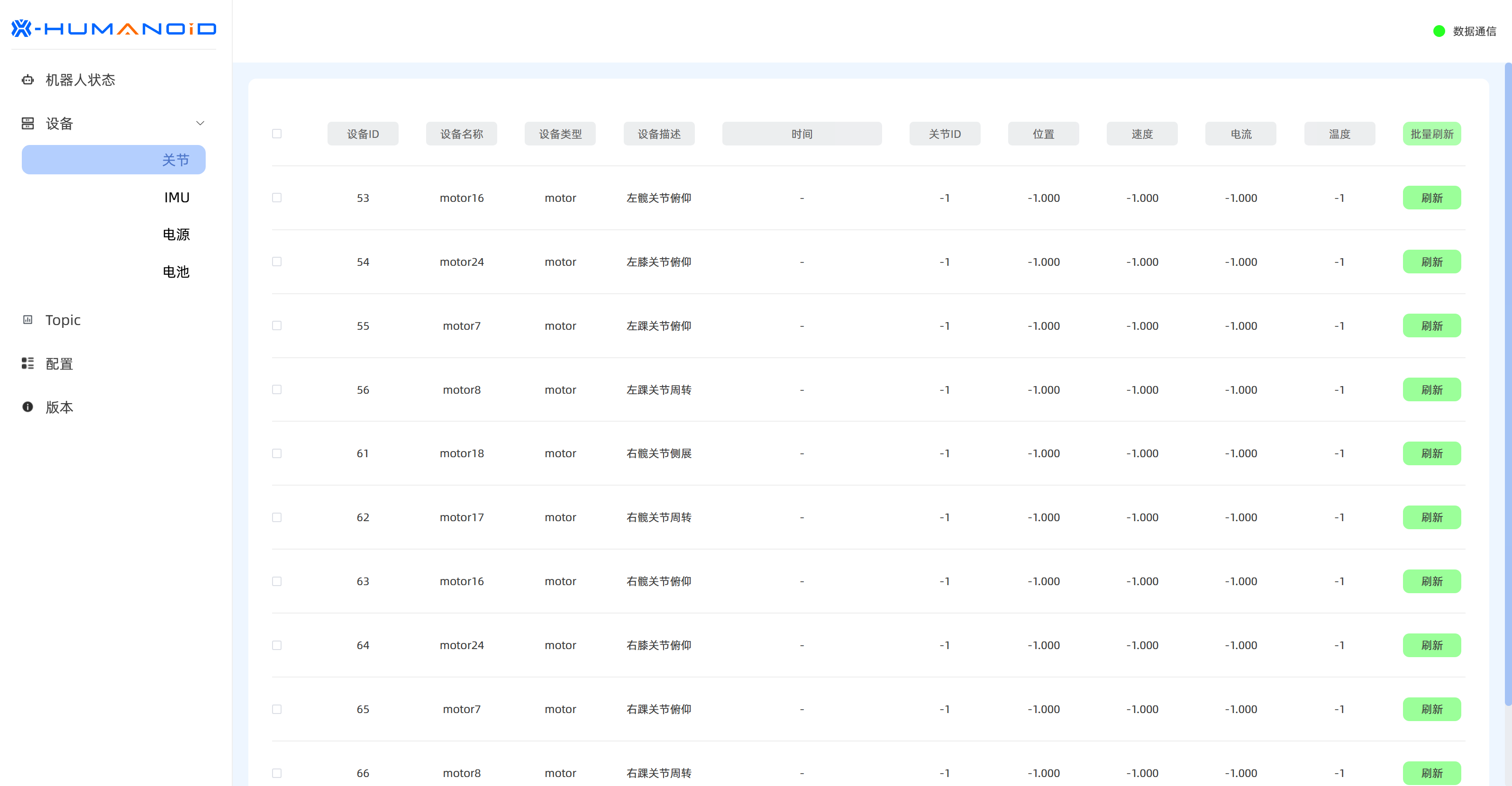Image resolution: width=1512 pixels, height=786 pixels.
Task: Check the row for device ID 53
Action: tap(277, 198)
